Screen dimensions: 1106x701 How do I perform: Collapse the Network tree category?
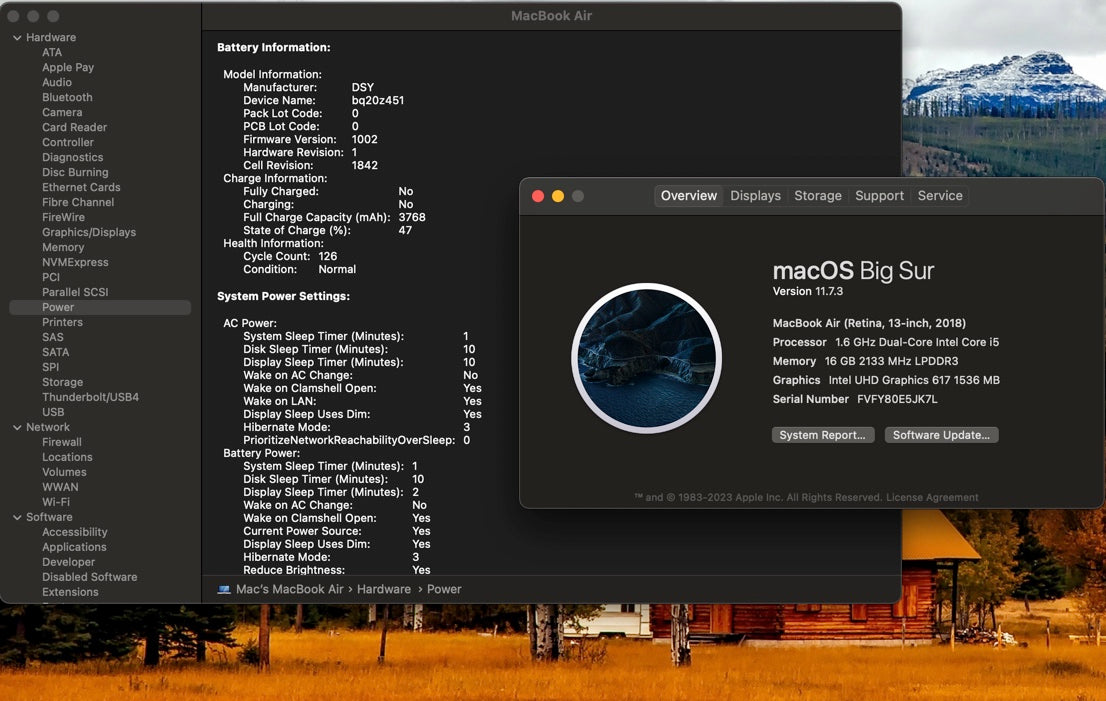pyautogui.click(x=17, y=427)
